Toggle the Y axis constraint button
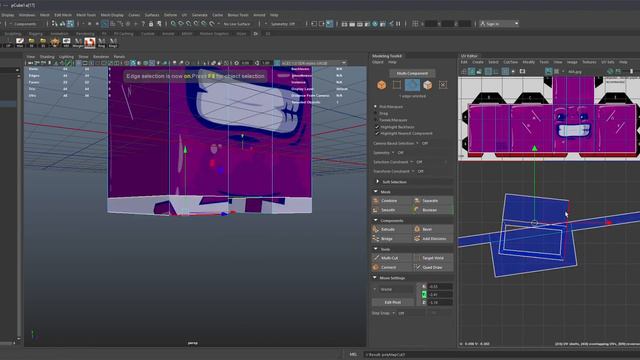This screenshot has width=640, height=360. click(x=424, y=294)
